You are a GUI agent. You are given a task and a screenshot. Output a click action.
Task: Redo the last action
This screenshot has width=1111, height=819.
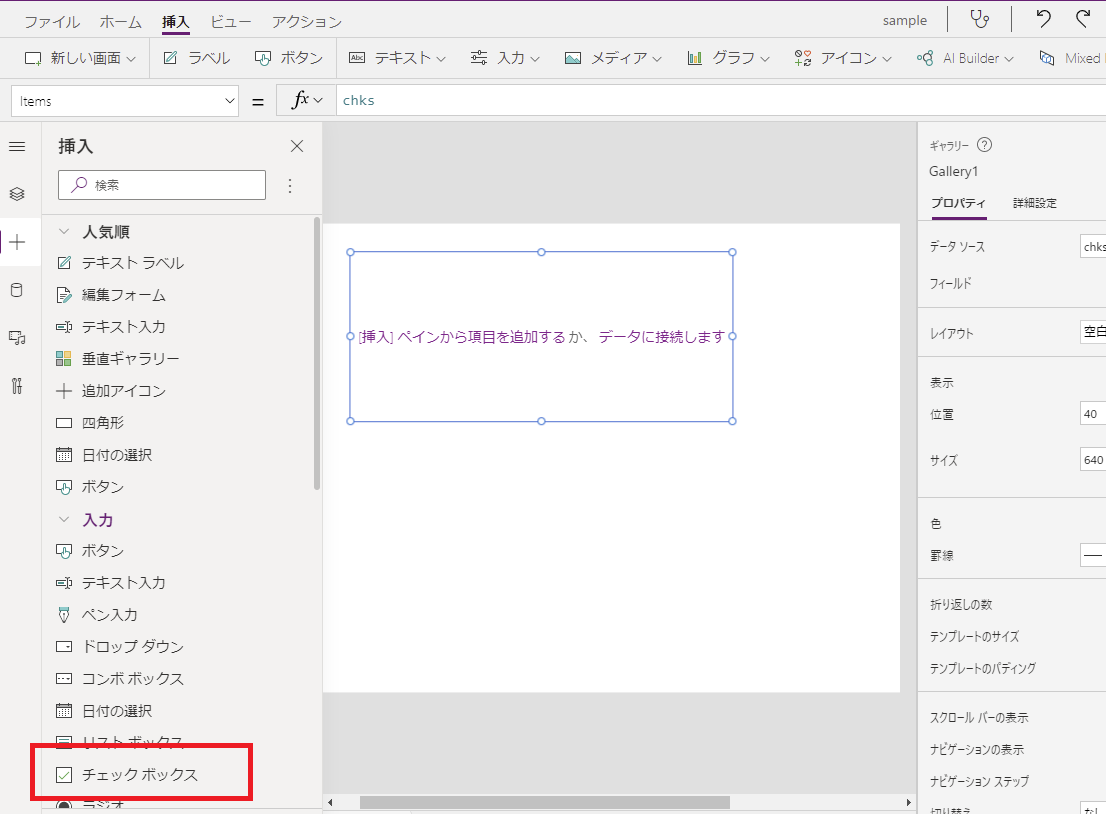(1083, 19)
